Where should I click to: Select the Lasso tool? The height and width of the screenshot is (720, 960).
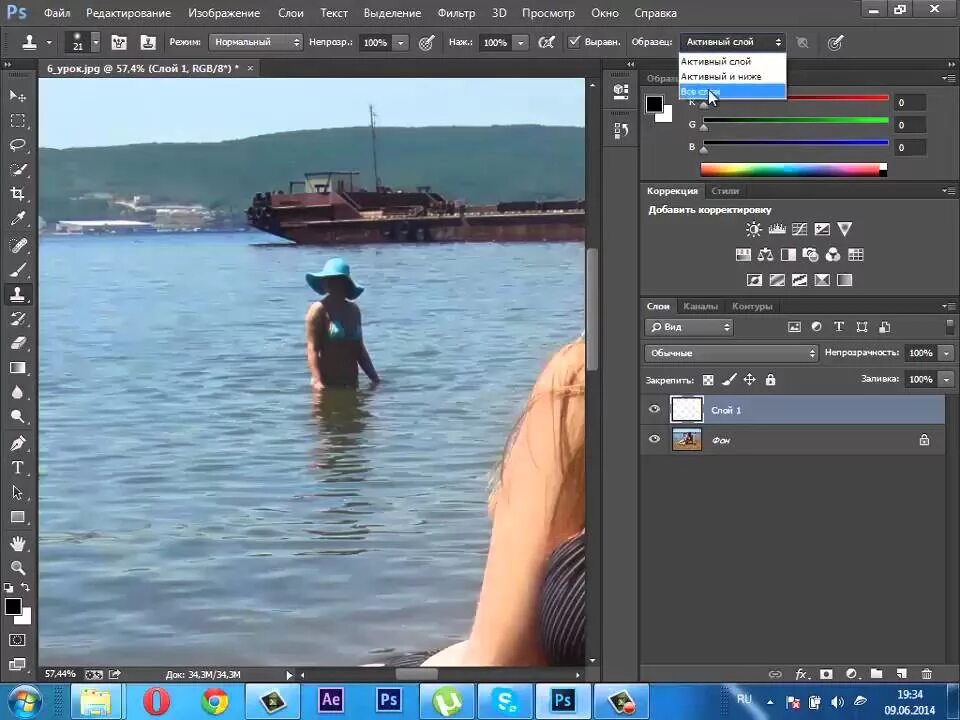17,145
